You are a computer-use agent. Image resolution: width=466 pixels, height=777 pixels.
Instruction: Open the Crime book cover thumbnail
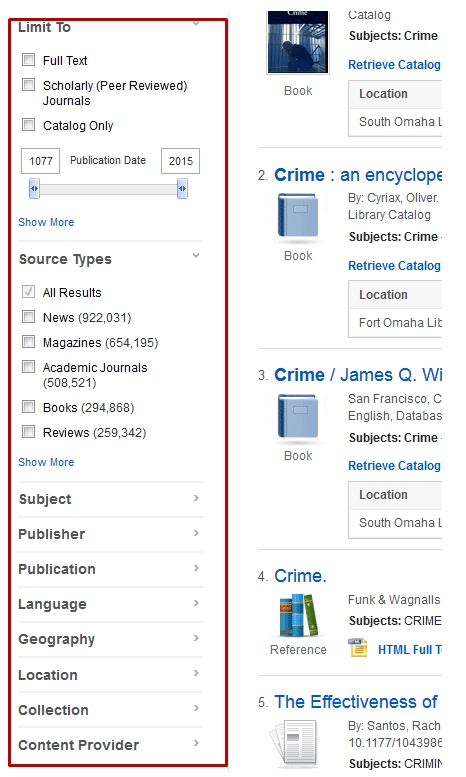tap(298, 42)
